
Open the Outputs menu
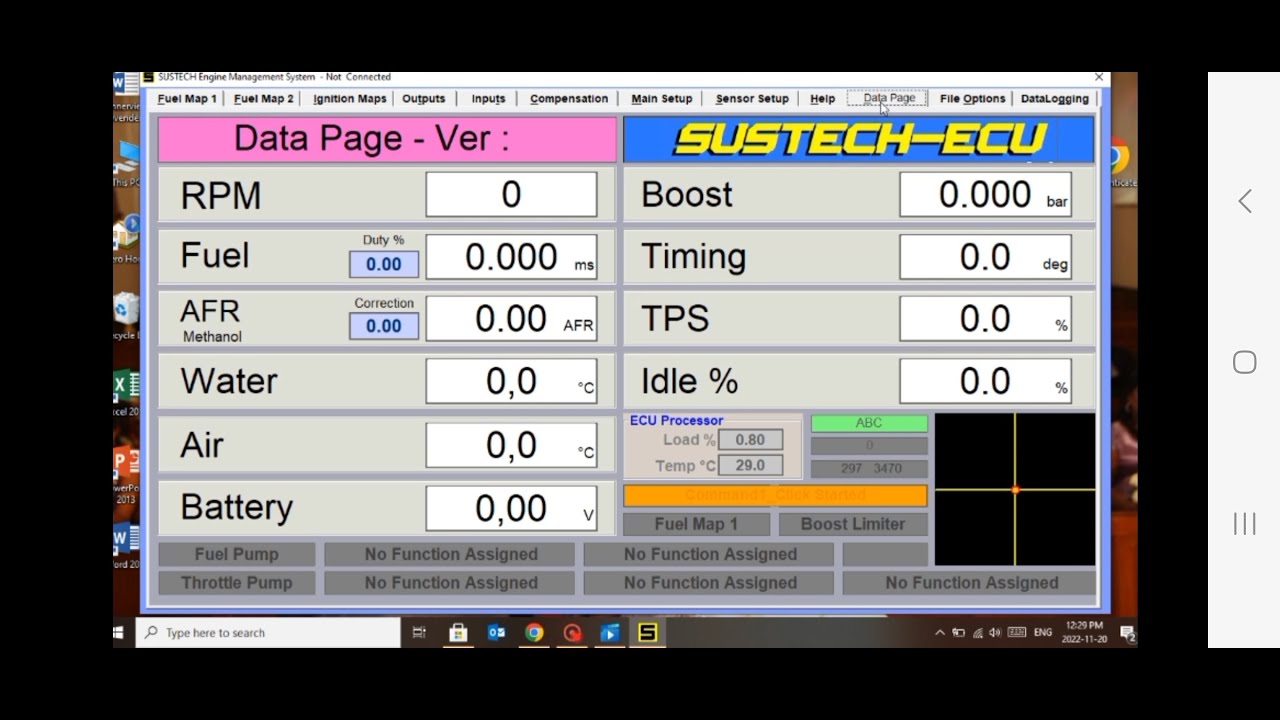423,99
